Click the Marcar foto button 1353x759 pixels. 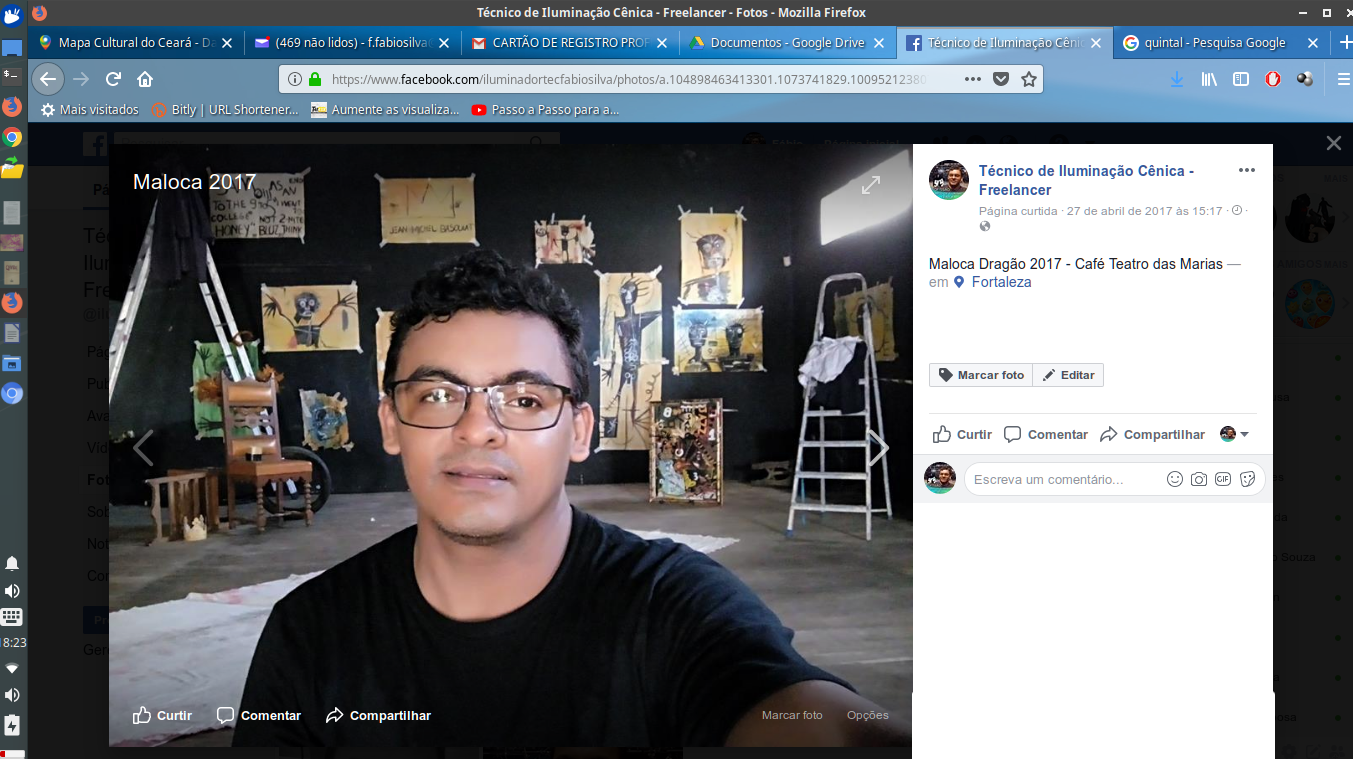[981, 375]
